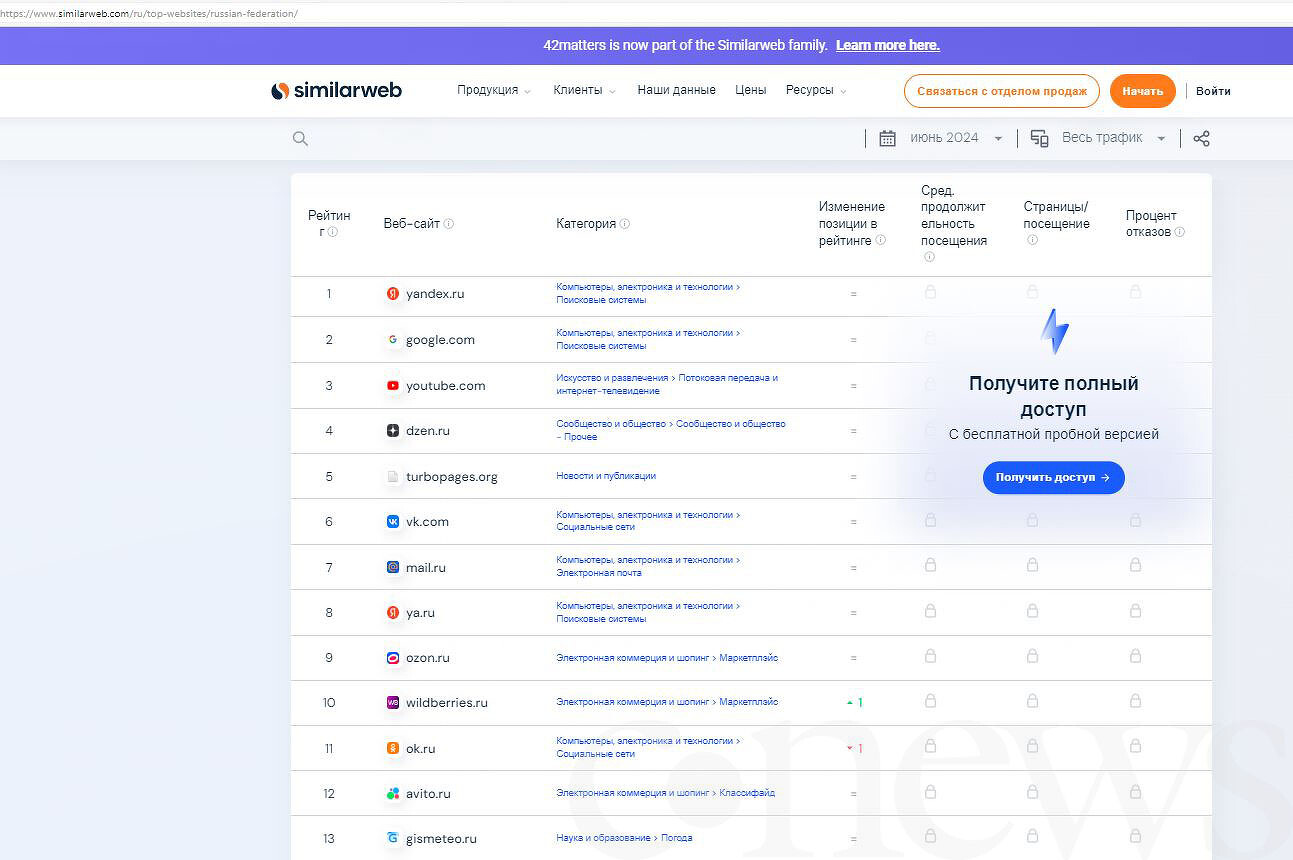Click the Получить доступ button

pyautogui.click(x=1054, y=478)
